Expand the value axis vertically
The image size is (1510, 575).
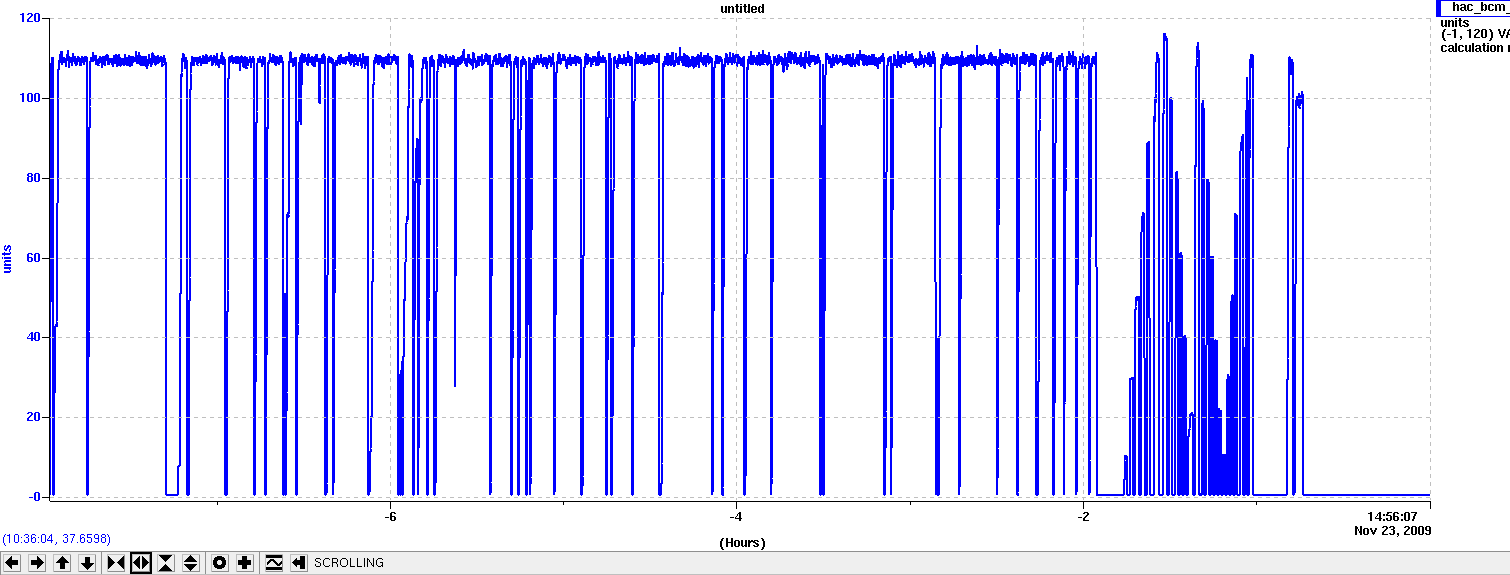(191, 563)
